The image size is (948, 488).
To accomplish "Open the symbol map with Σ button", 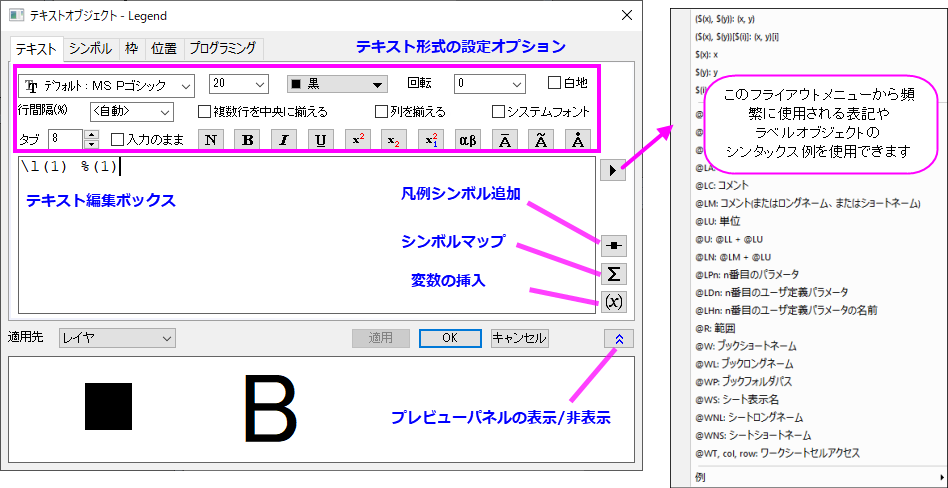I will tap(614, 273).
